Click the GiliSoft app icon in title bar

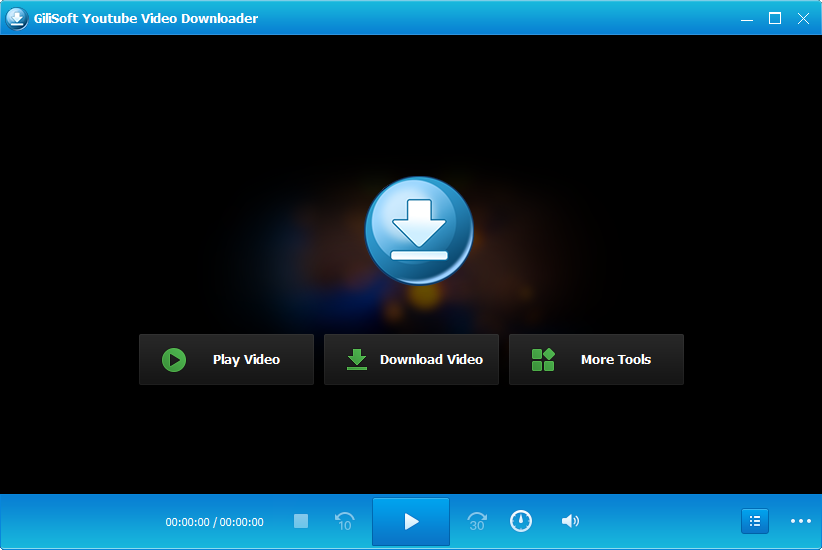pos(17,18)
